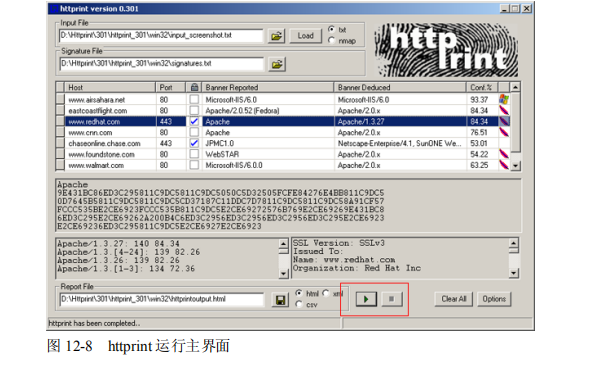Choose xml report format radio
Screen dimensions: 603x367
(x=326, y=293)
